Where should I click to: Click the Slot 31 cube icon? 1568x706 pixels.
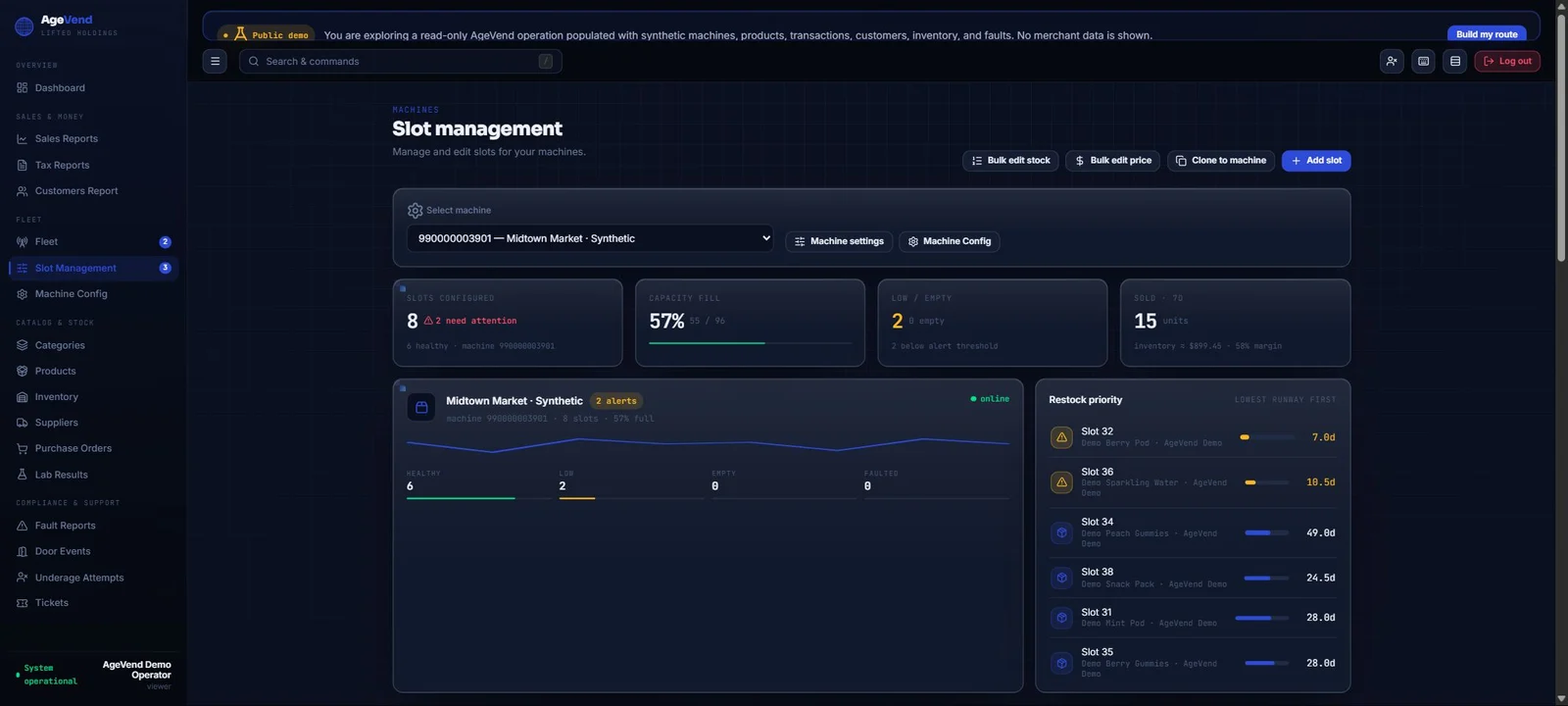pyautogui.click(x=1061, y=618)
